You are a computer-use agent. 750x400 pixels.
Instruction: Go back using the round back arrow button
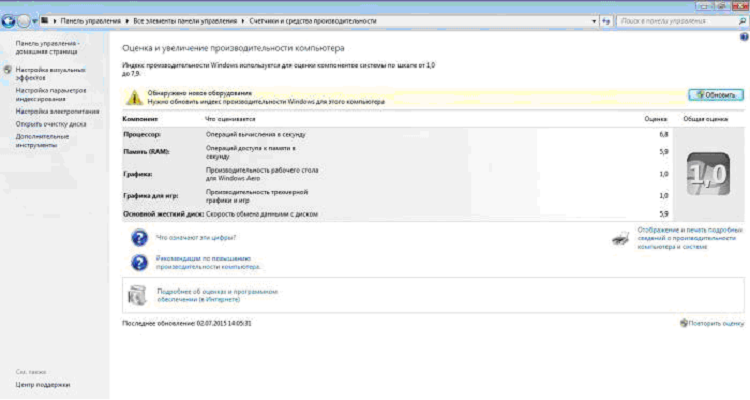[x=9, y=20]
